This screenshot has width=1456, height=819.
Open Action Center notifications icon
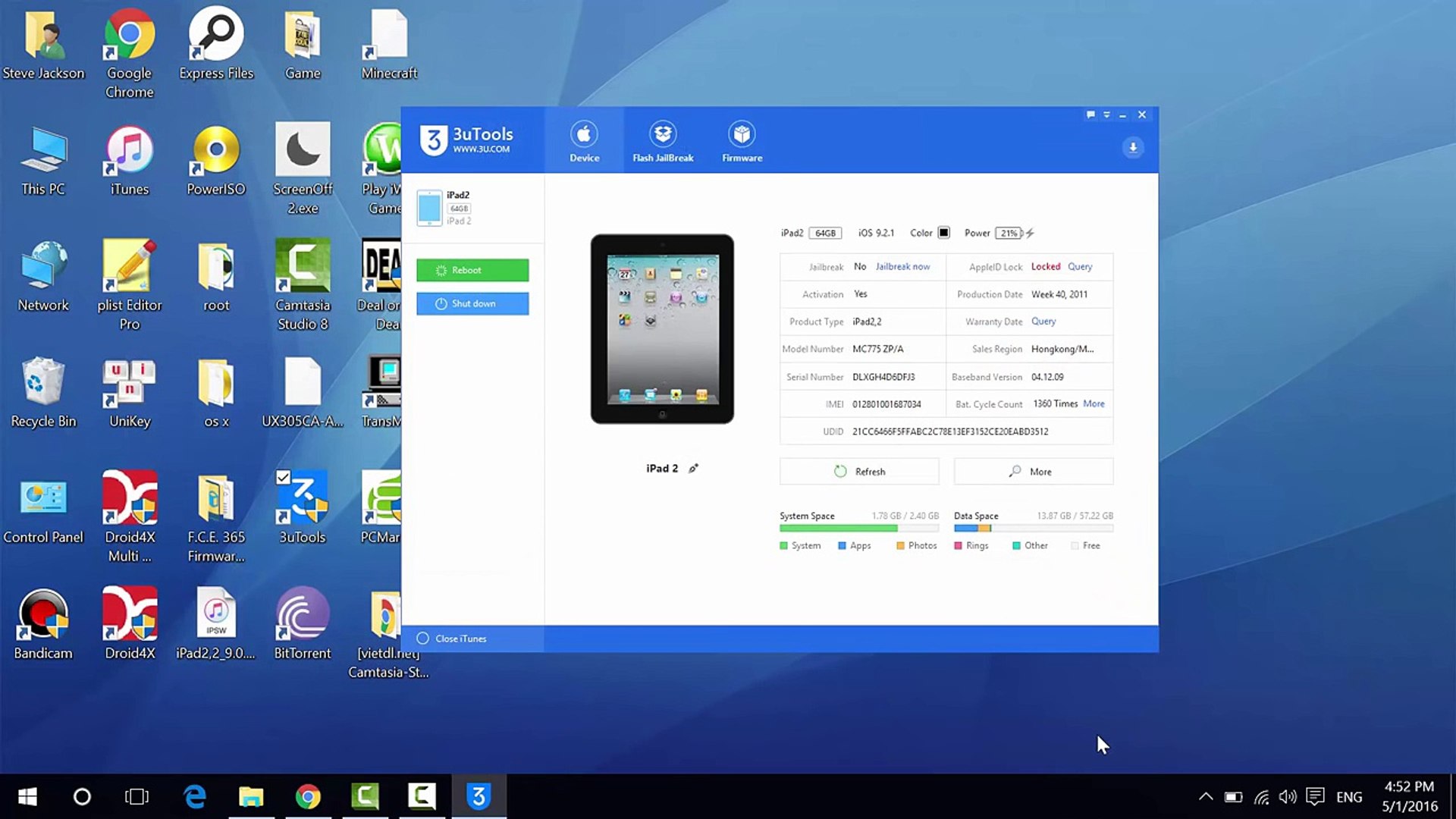coord(1316,797)
